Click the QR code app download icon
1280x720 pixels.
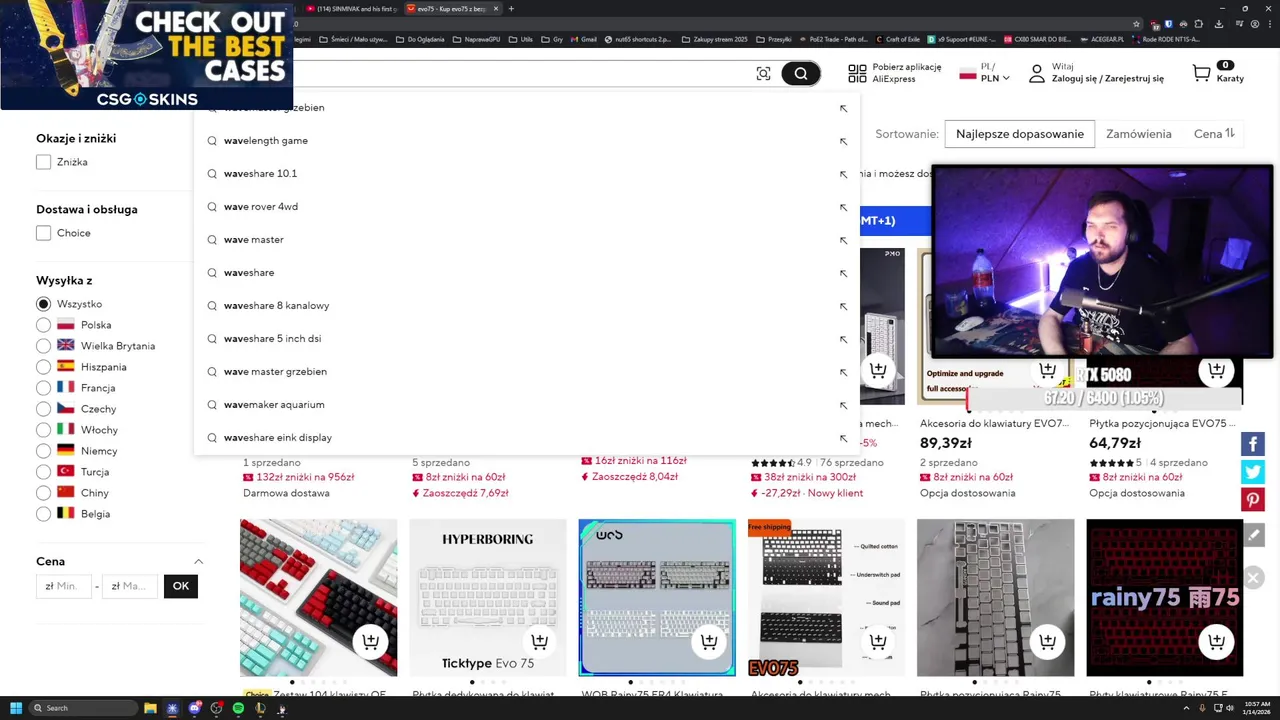pos(857,73)
